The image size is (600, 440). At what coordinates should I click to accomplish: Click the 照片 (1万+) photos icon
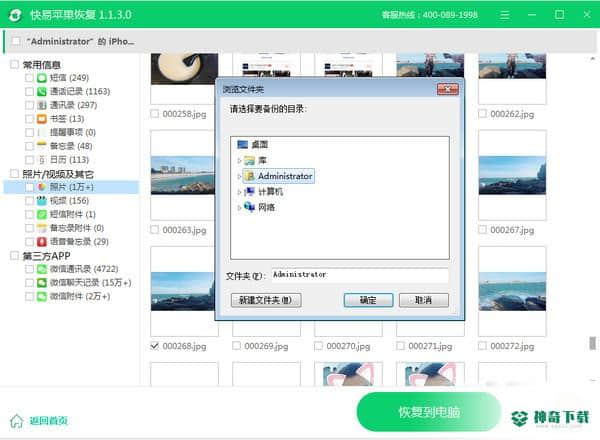(x=42, y=187)
